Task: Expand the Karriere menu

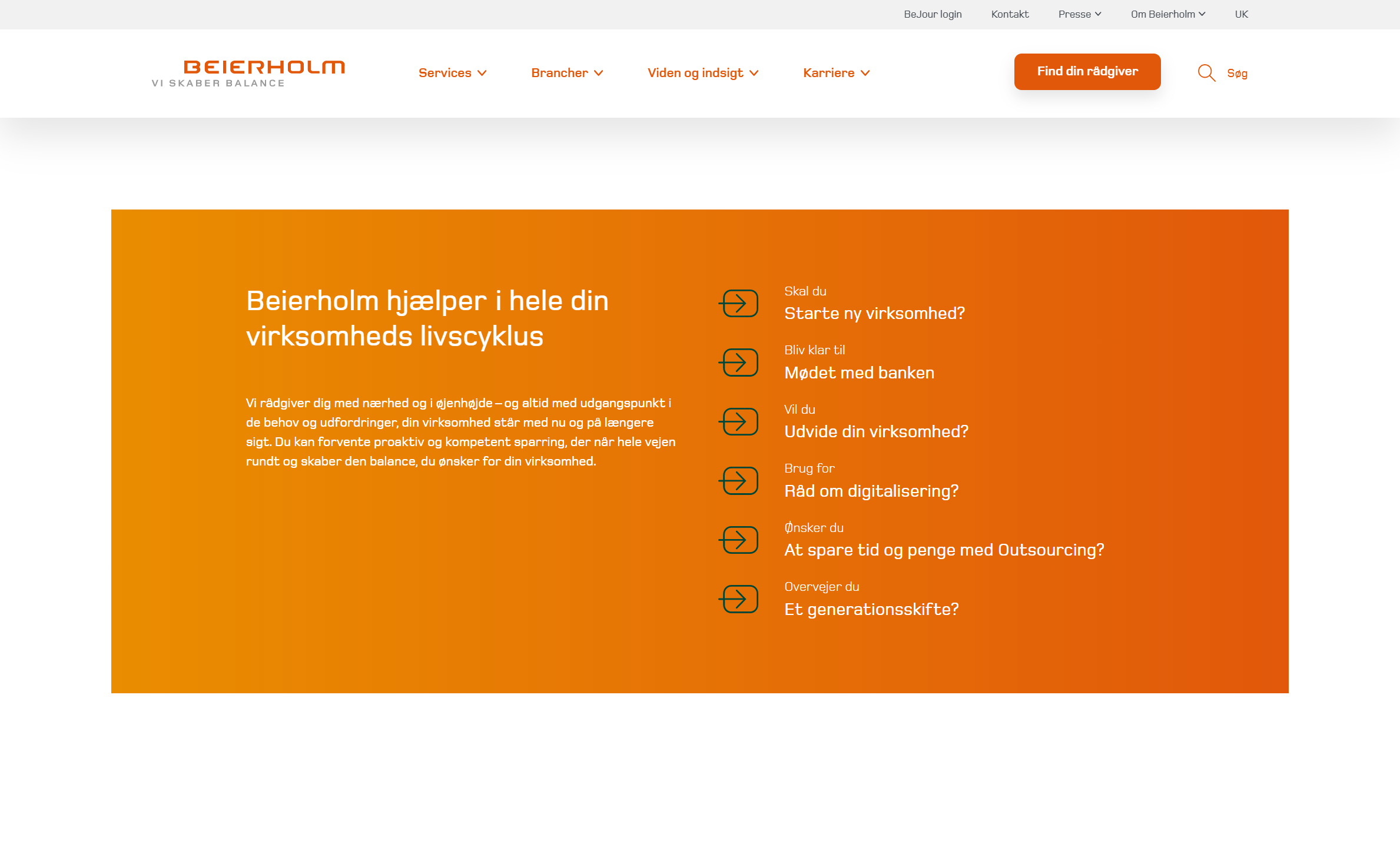Action: tap(836, 73)
